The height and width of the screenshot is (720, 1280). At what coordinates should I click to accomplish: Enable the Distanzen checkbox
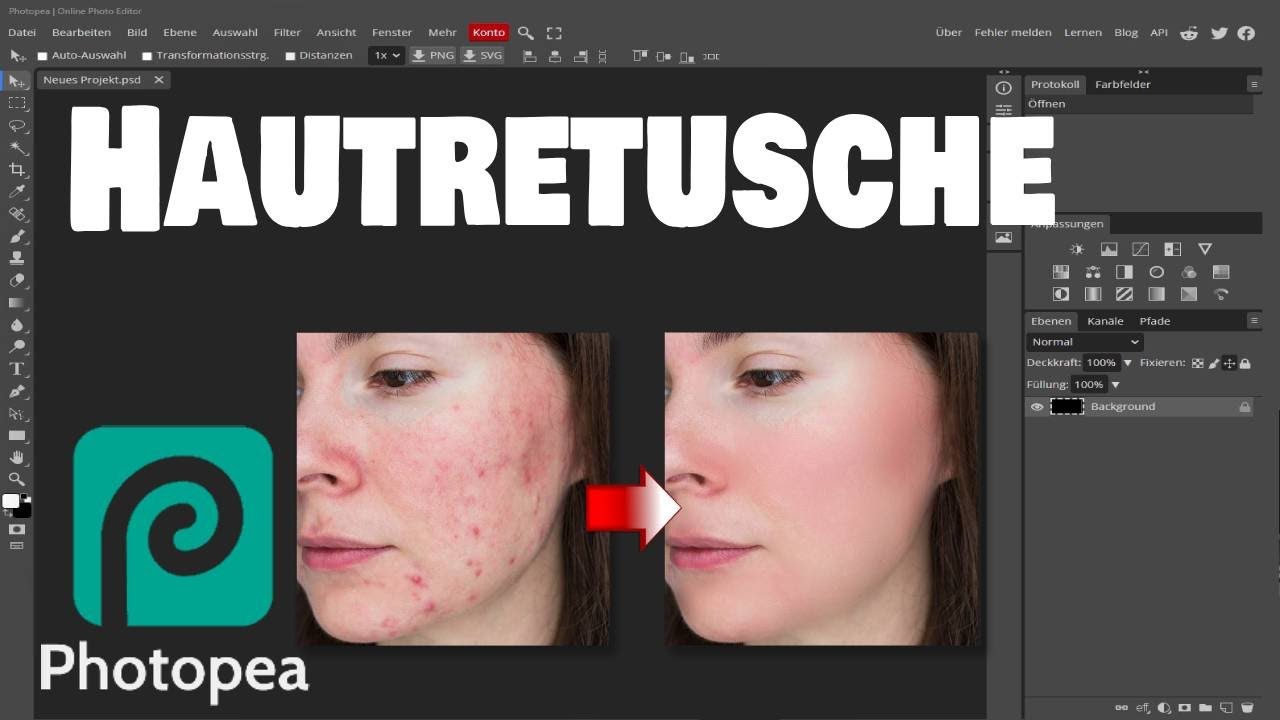click(x=290, y=56)
